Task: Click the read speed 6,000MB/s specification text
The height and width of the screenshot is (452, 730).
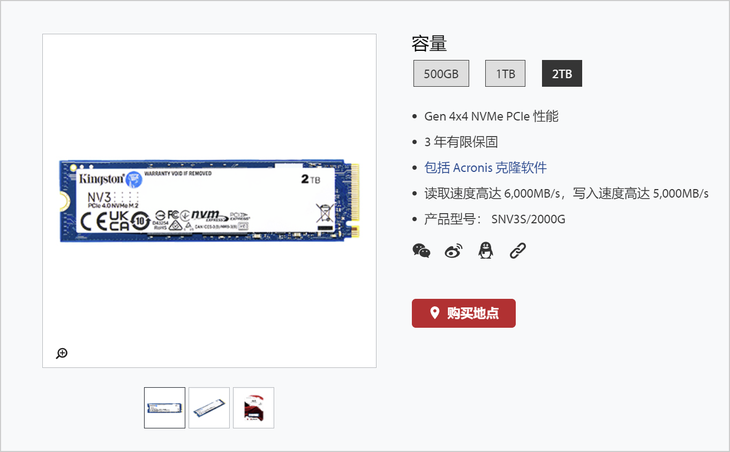Action: [492, 193]
